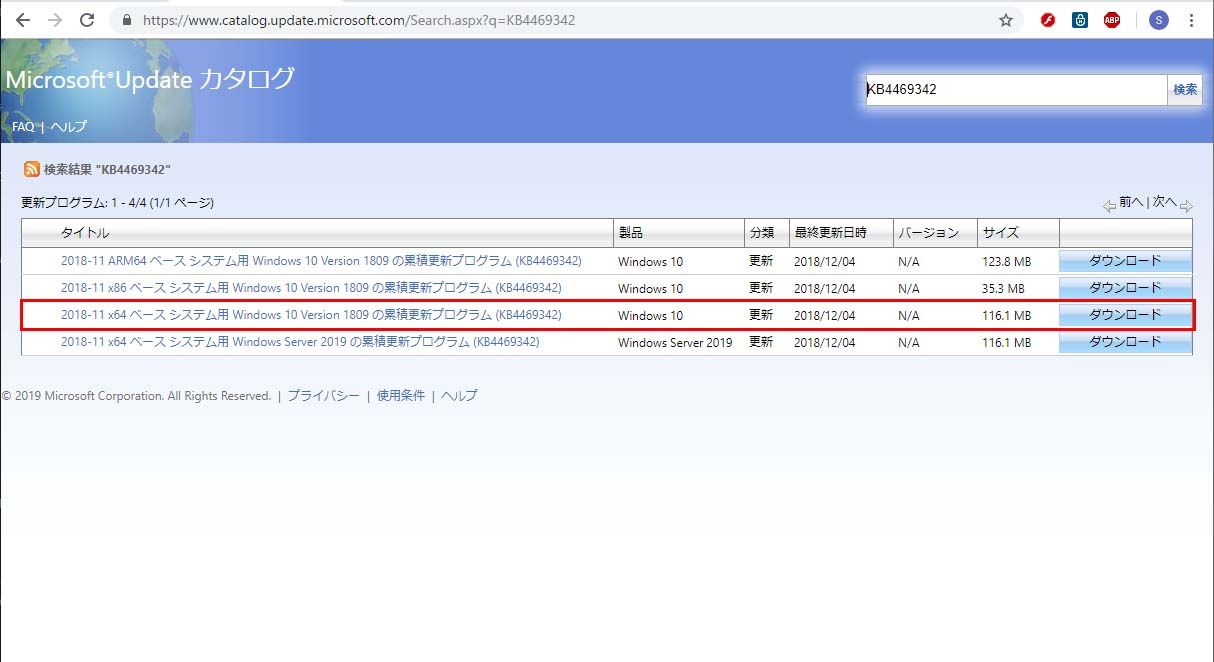
Task: Open the プライバシー footer link
Action: [x=323, y=396]
